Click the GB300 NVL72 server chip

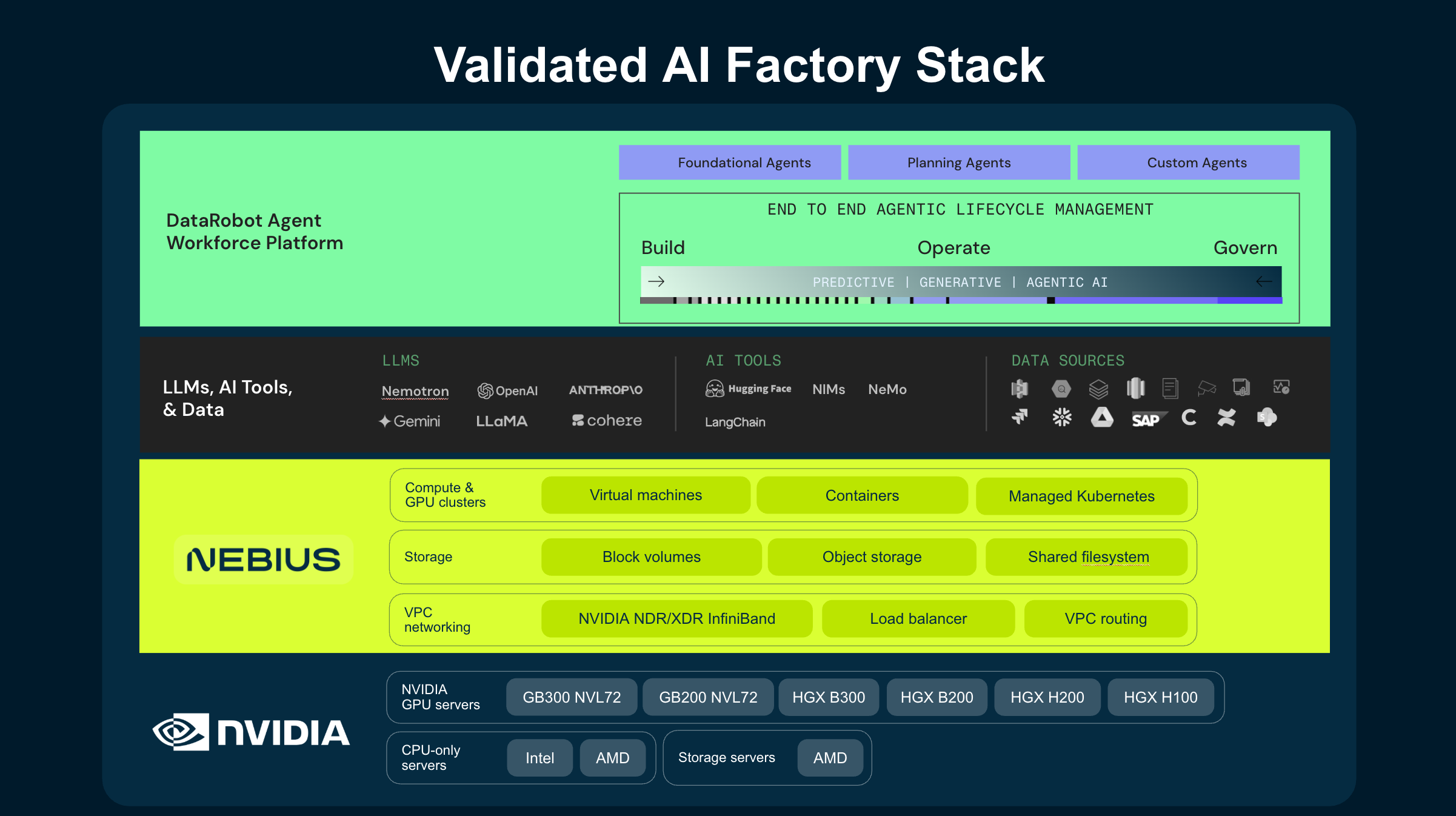pos(572,697)
